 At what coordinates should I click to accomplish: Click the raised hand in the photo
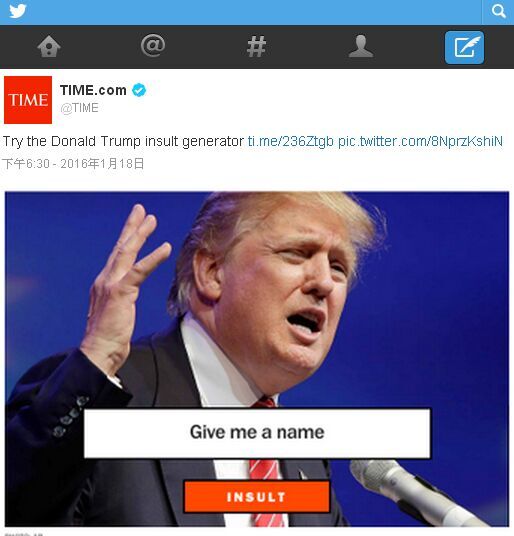[123, 284]
